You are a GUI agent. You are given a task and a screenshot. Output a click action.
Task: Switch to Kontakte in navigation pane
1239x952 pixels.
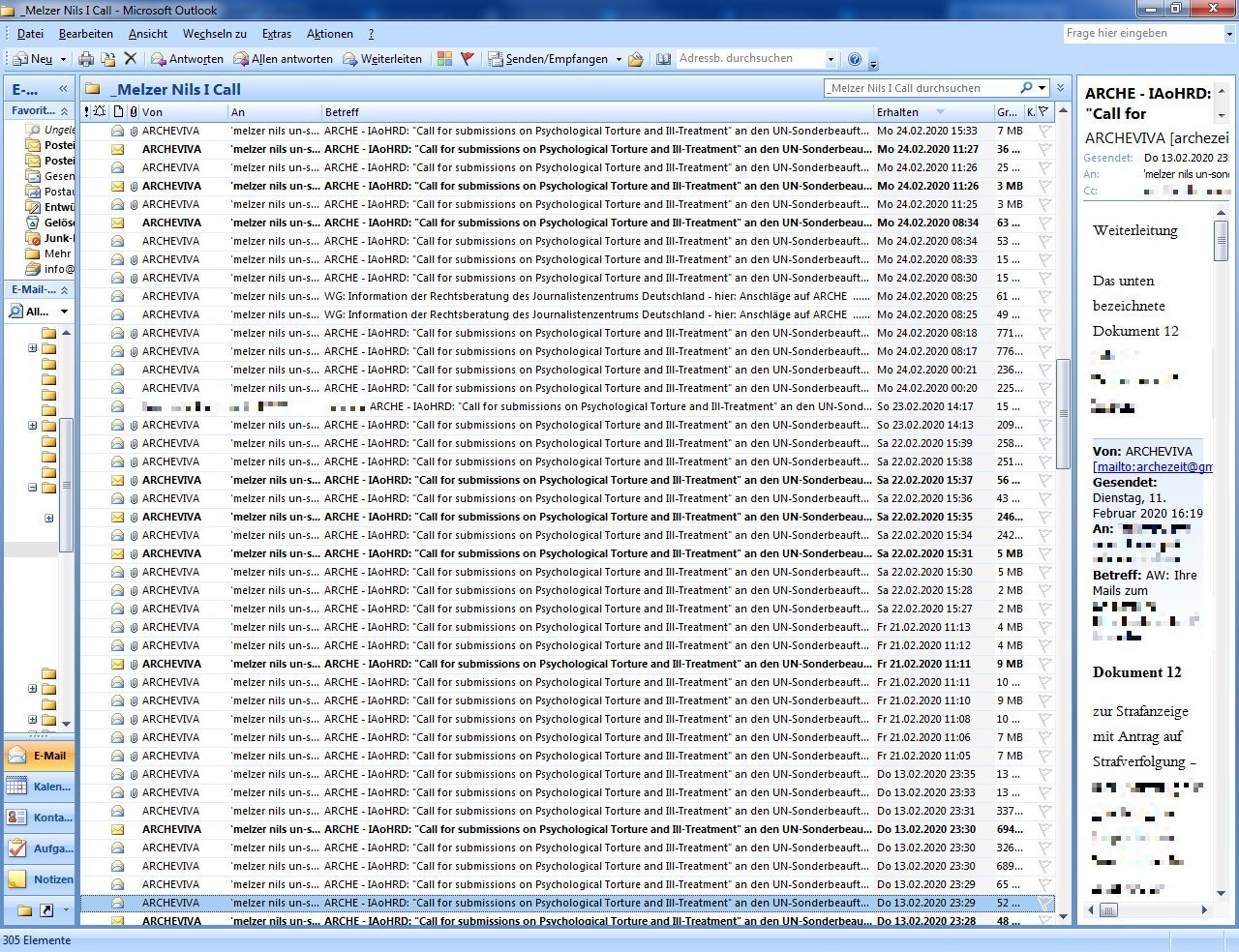[40, 818]
